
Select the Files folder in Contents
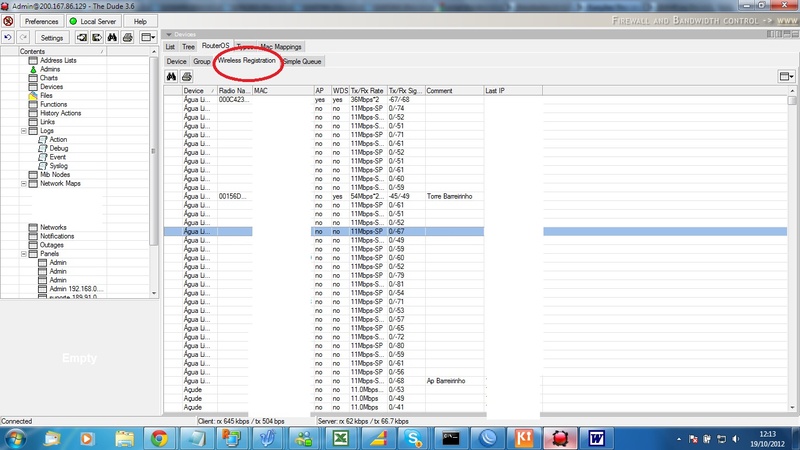coord(33,95)
